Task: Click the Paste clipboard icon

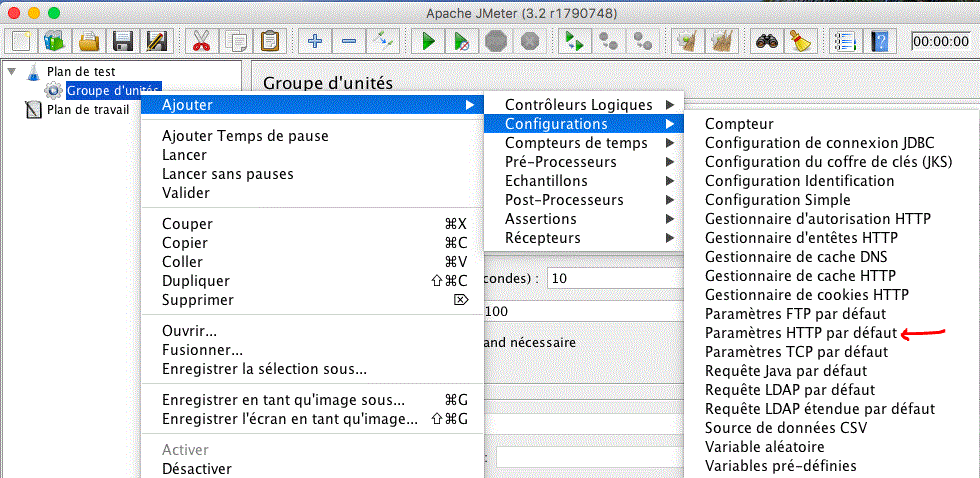Action: [x=269, y=42]
